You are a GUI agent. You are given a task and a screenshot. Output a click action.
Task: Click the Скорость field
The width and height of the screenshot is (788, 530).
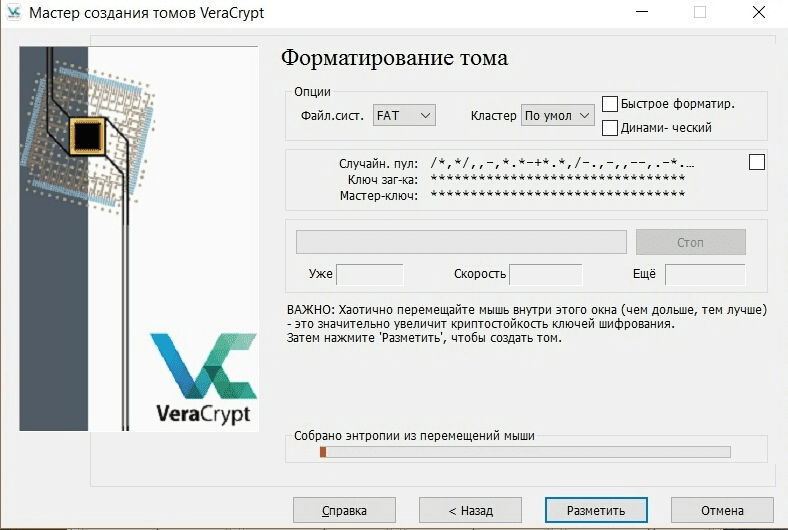(546, 274)
